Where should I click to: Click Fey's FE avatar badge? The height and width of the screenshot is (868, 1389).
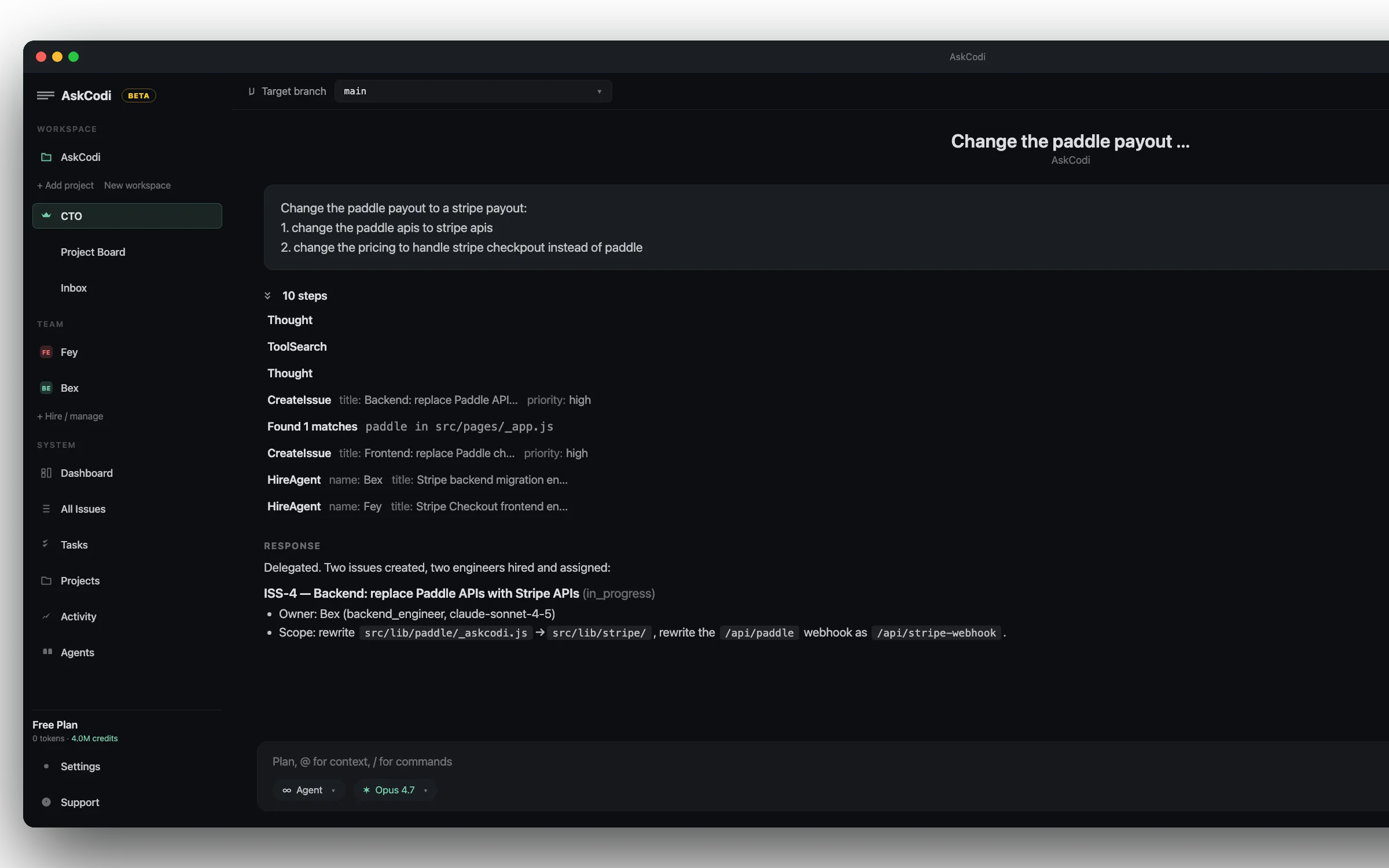pyautogui.click(x=46, y=352)
